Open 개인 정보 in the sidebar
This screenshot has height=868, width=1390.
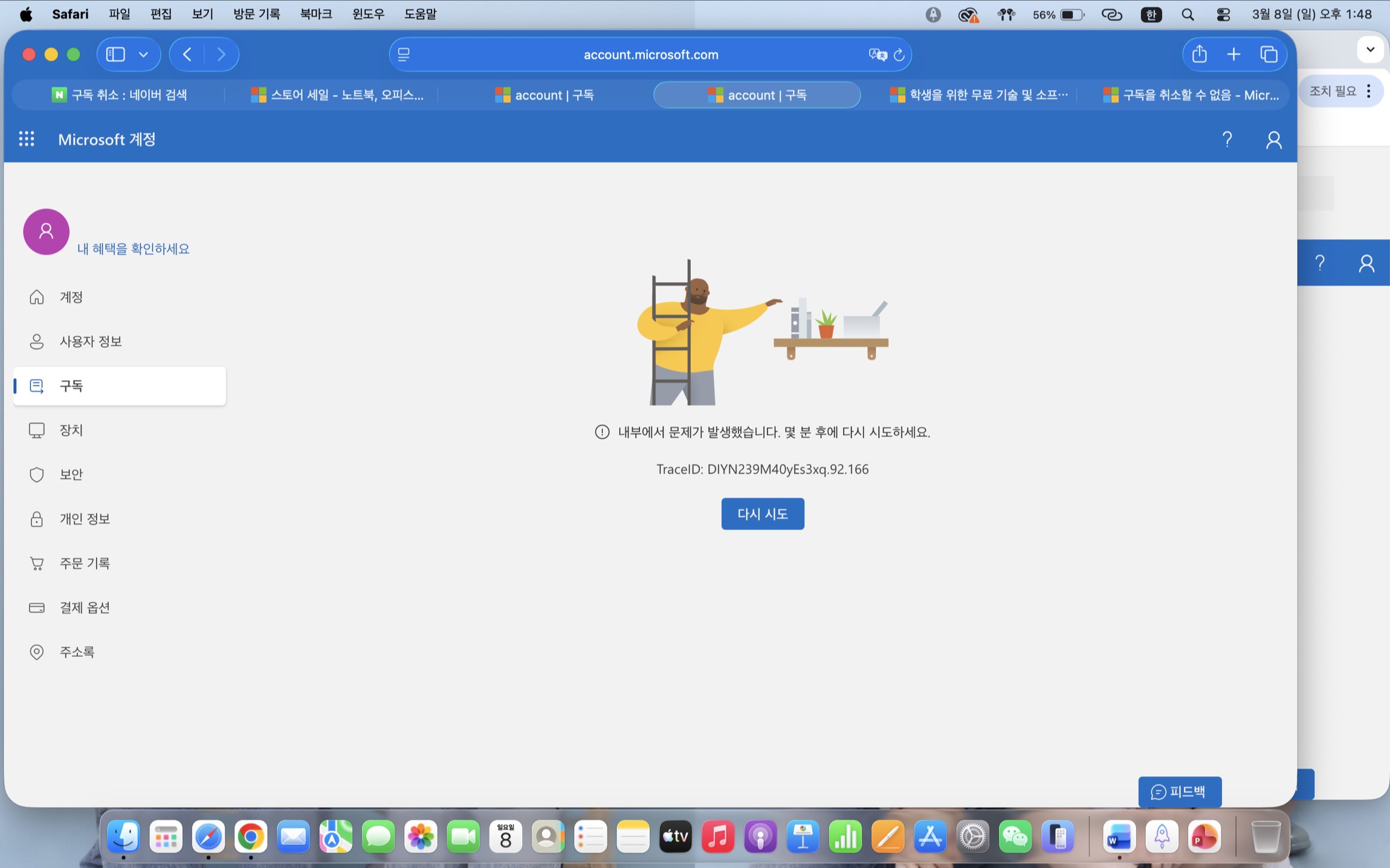120,519
